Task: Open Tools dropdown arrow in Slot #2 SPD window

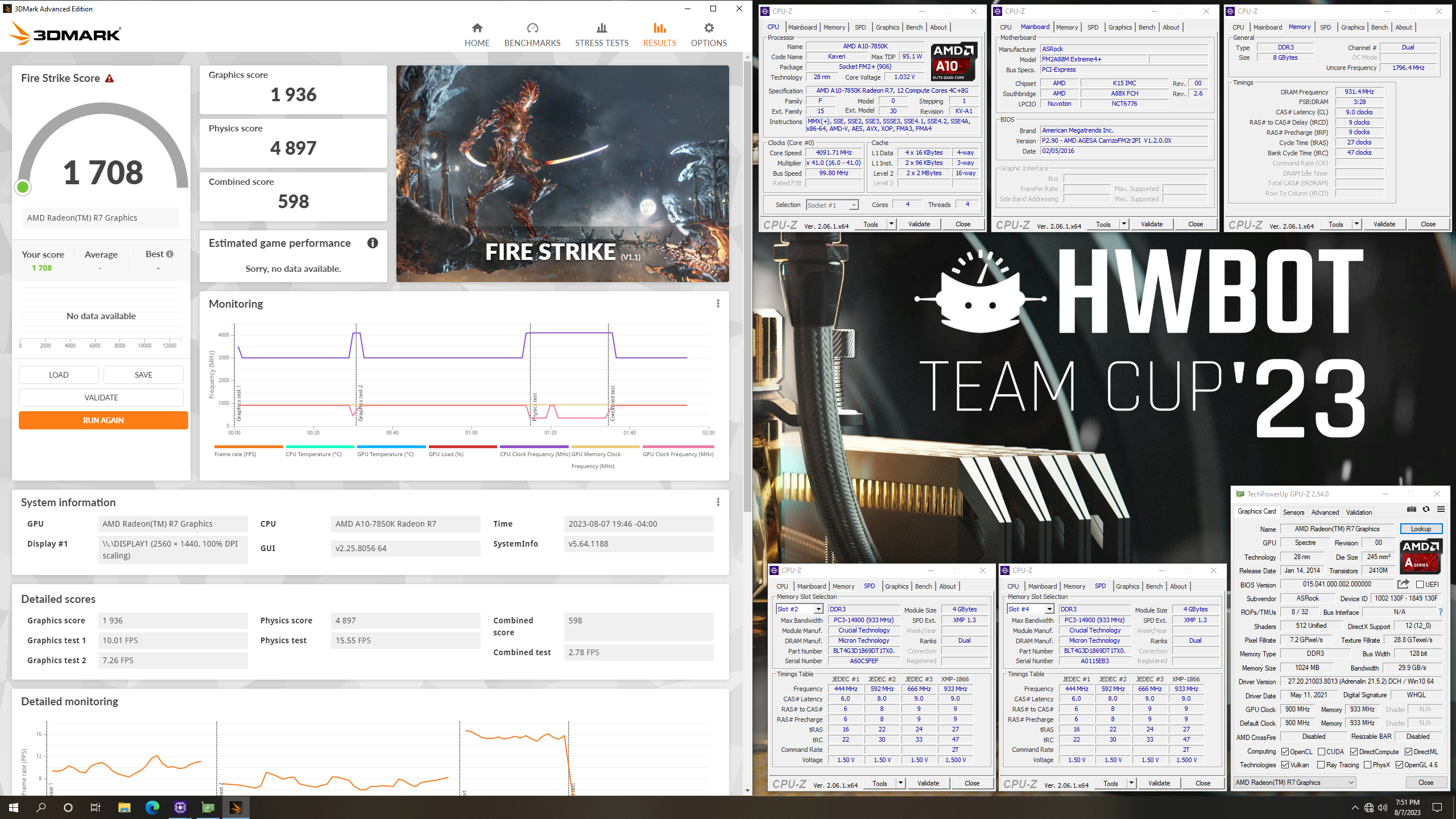Action: (x=900, y=783)
